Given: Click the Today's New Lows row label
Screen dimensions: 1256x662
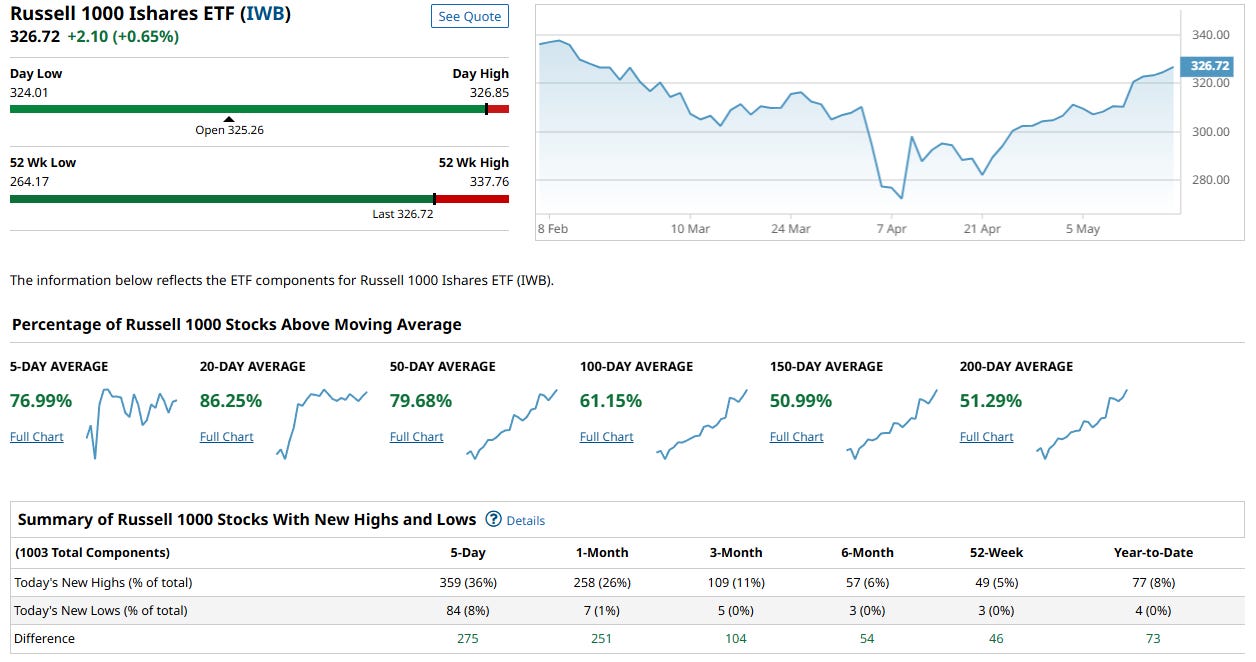Looking at the screenshot, I should (x=101, y=611).
